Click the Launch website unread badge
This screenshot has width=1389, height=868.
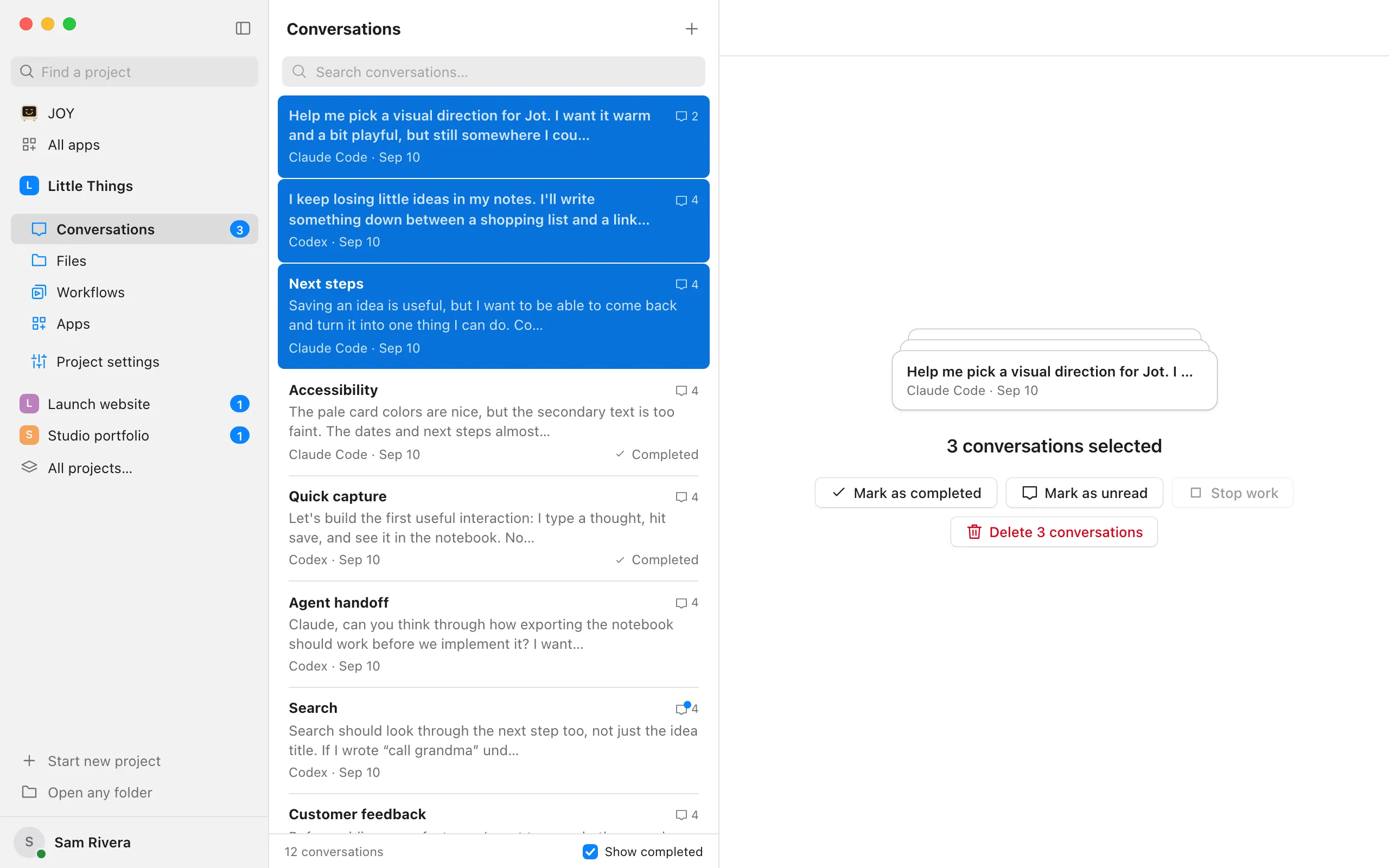[x=239, y=404]
